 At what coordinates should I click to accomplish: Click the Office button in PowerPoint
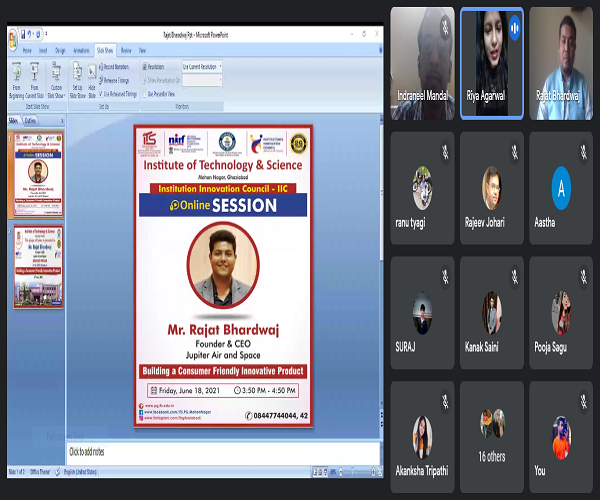coord(13,39)
